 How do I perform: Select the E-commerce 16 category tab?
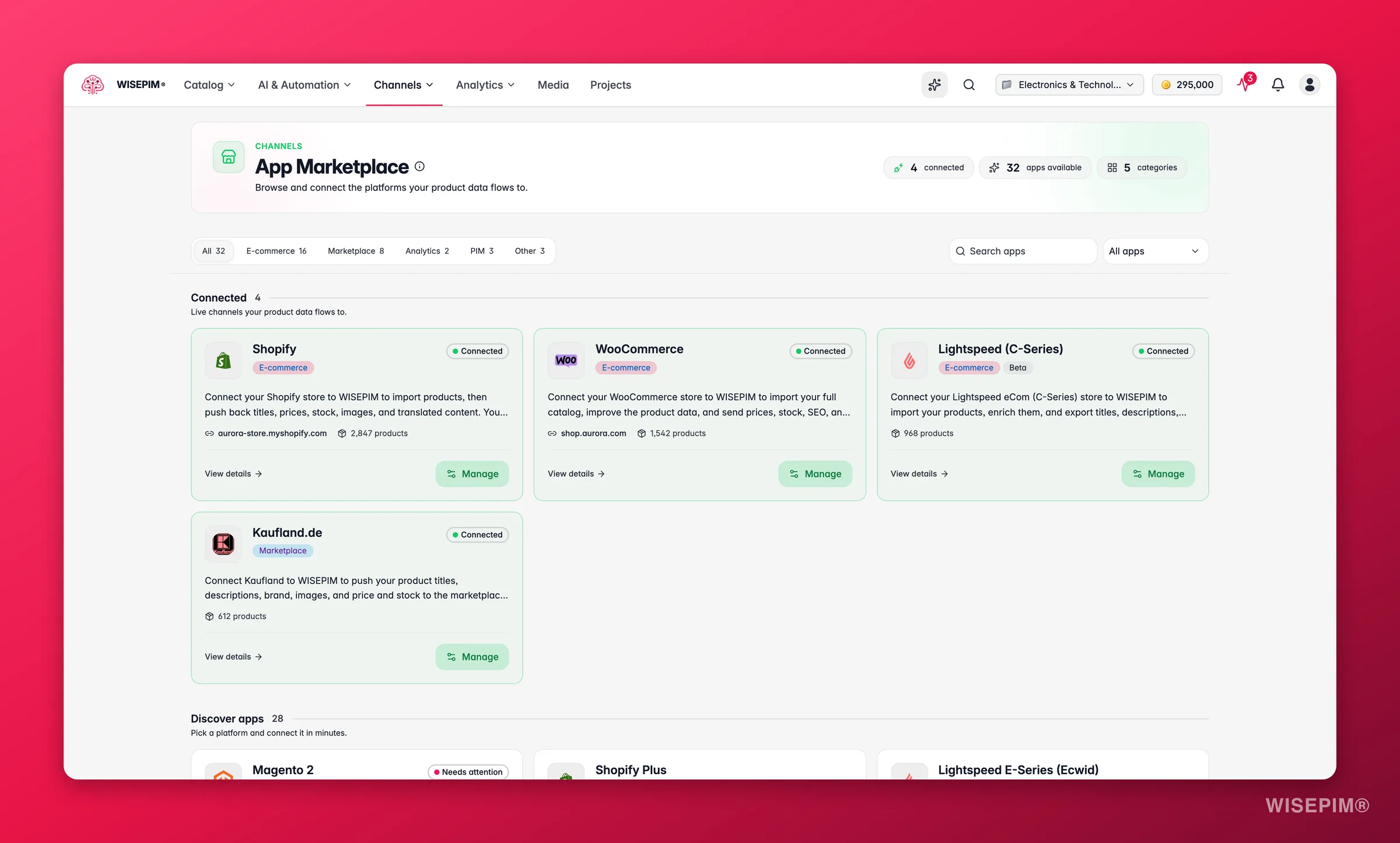(x=276, y=251)
